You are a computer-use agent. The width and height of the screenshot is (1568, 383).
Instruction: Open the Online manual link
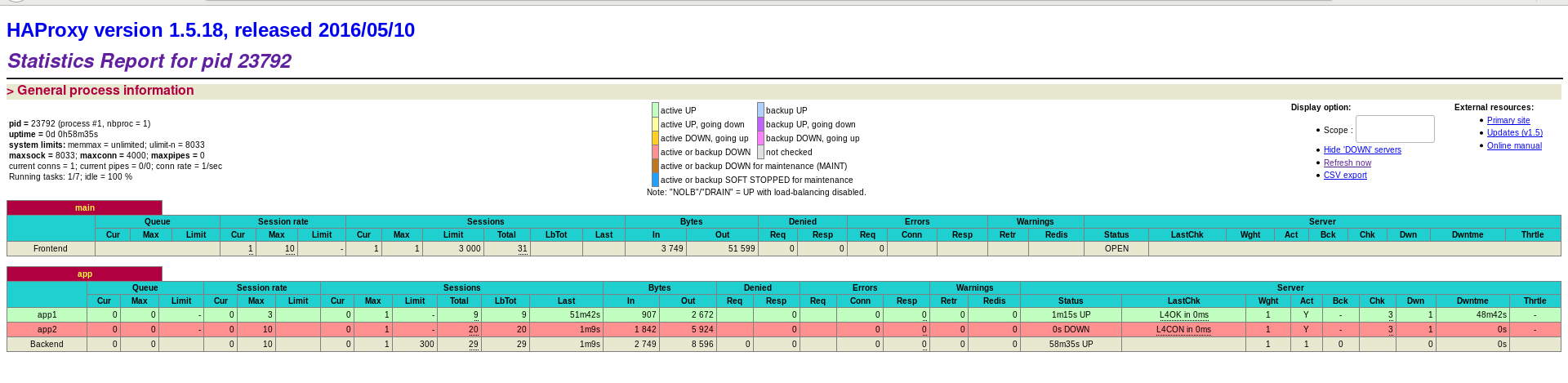point(1514,145)
